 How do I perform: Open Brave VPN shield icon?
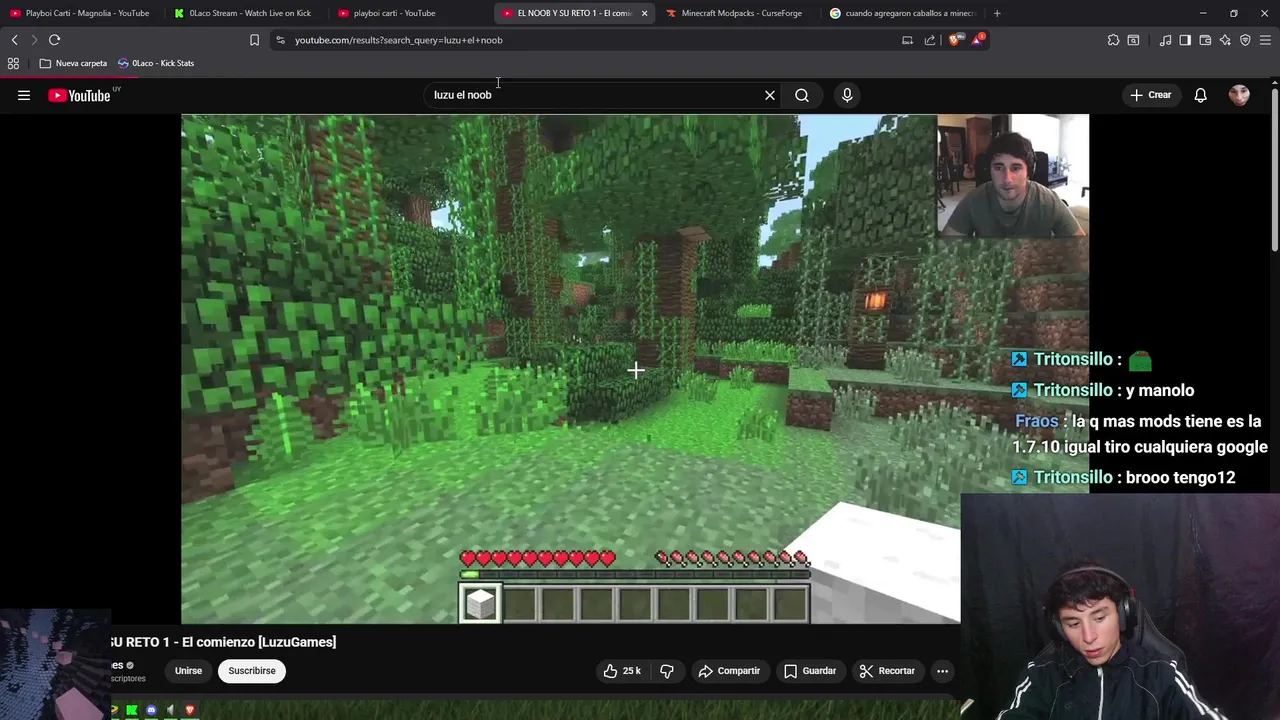click(1245, 40)
